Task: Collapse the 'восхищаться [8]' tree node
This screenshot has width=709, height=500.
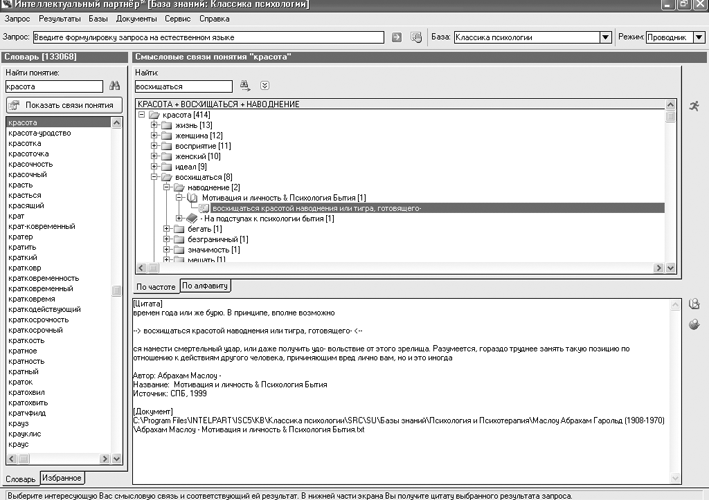Action: (154, 177)
